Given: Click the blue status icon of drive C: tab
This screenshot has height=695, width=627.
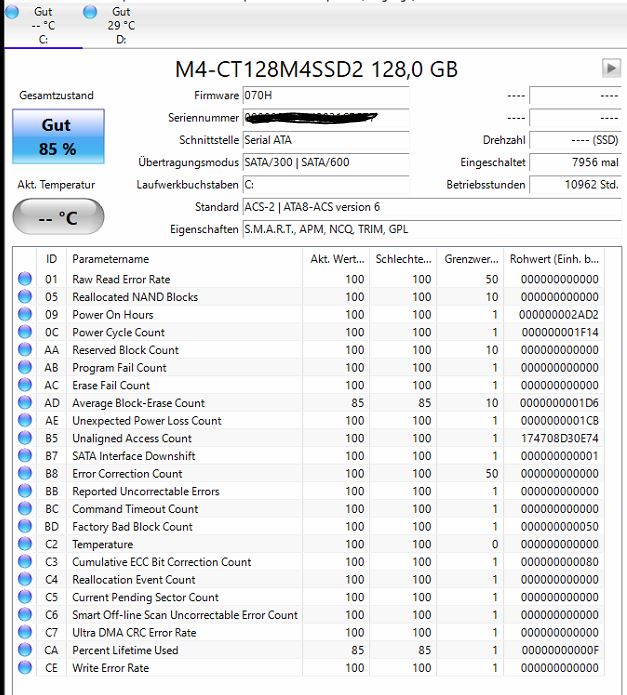Looking at the screenshot, I should [12, 12].
